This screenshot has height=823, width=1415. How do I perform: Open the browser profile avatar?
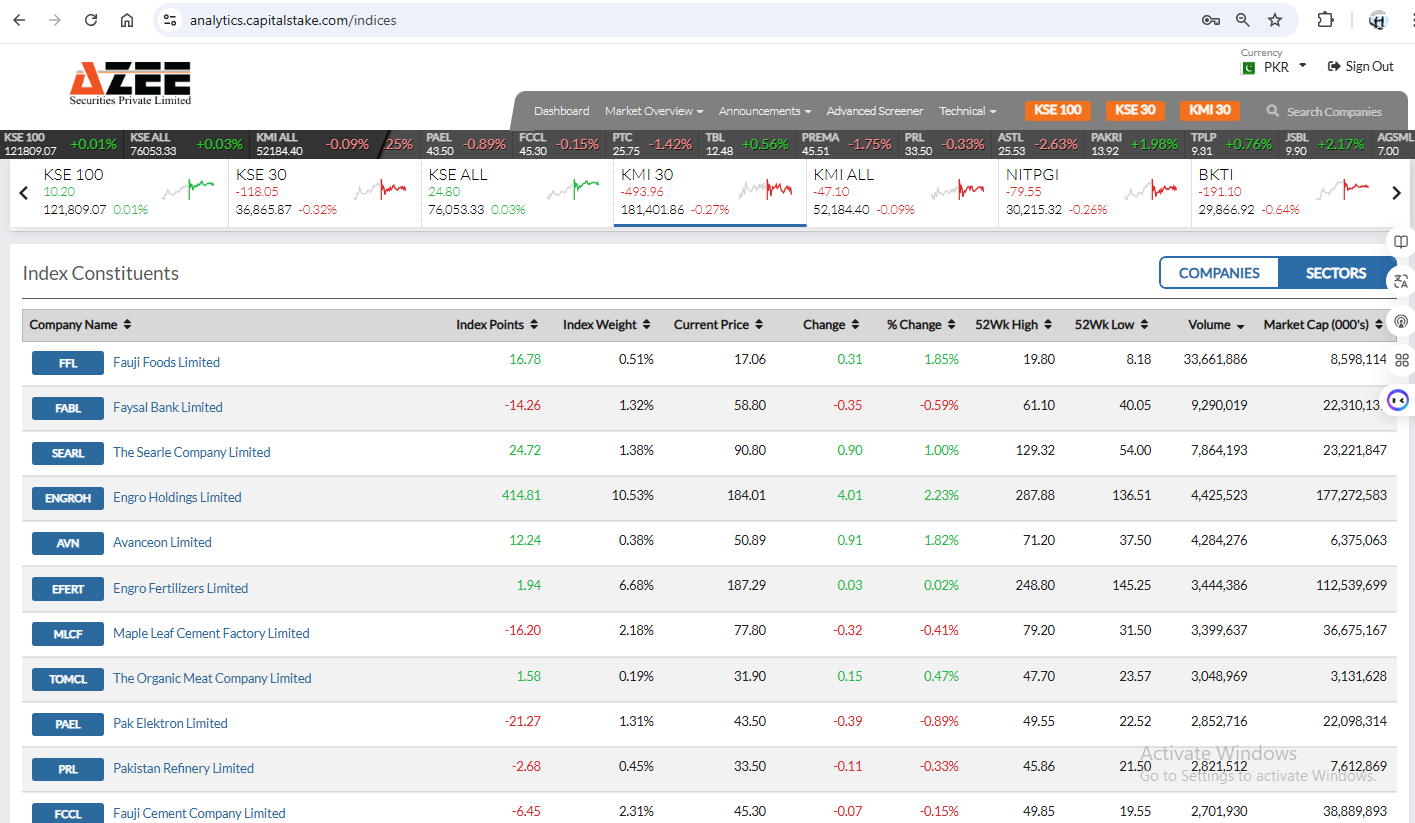1378,20
